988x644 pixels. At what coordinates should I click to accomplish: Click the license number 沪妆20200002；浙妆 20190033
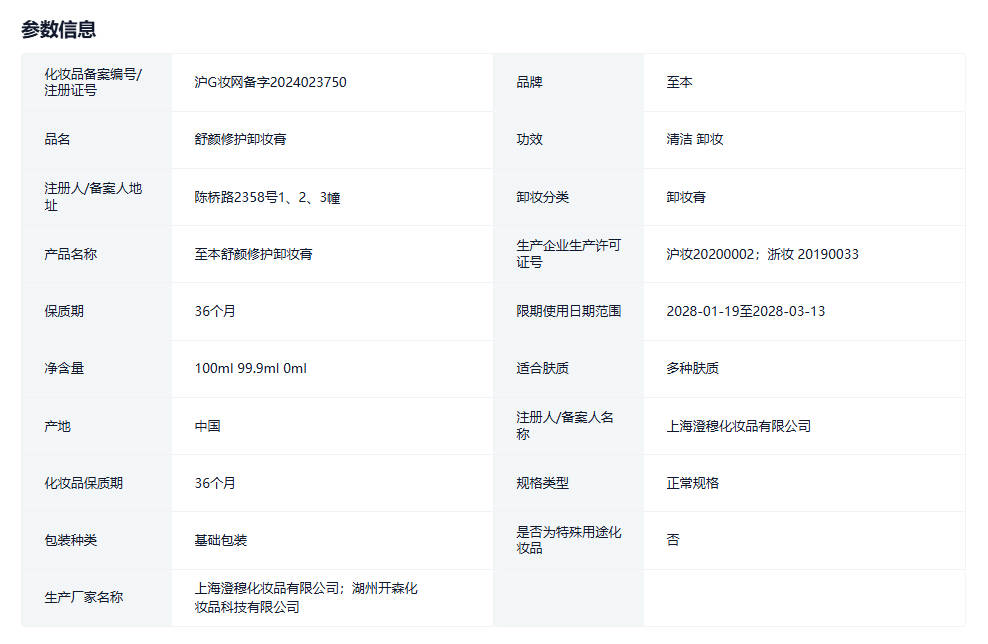762,254
